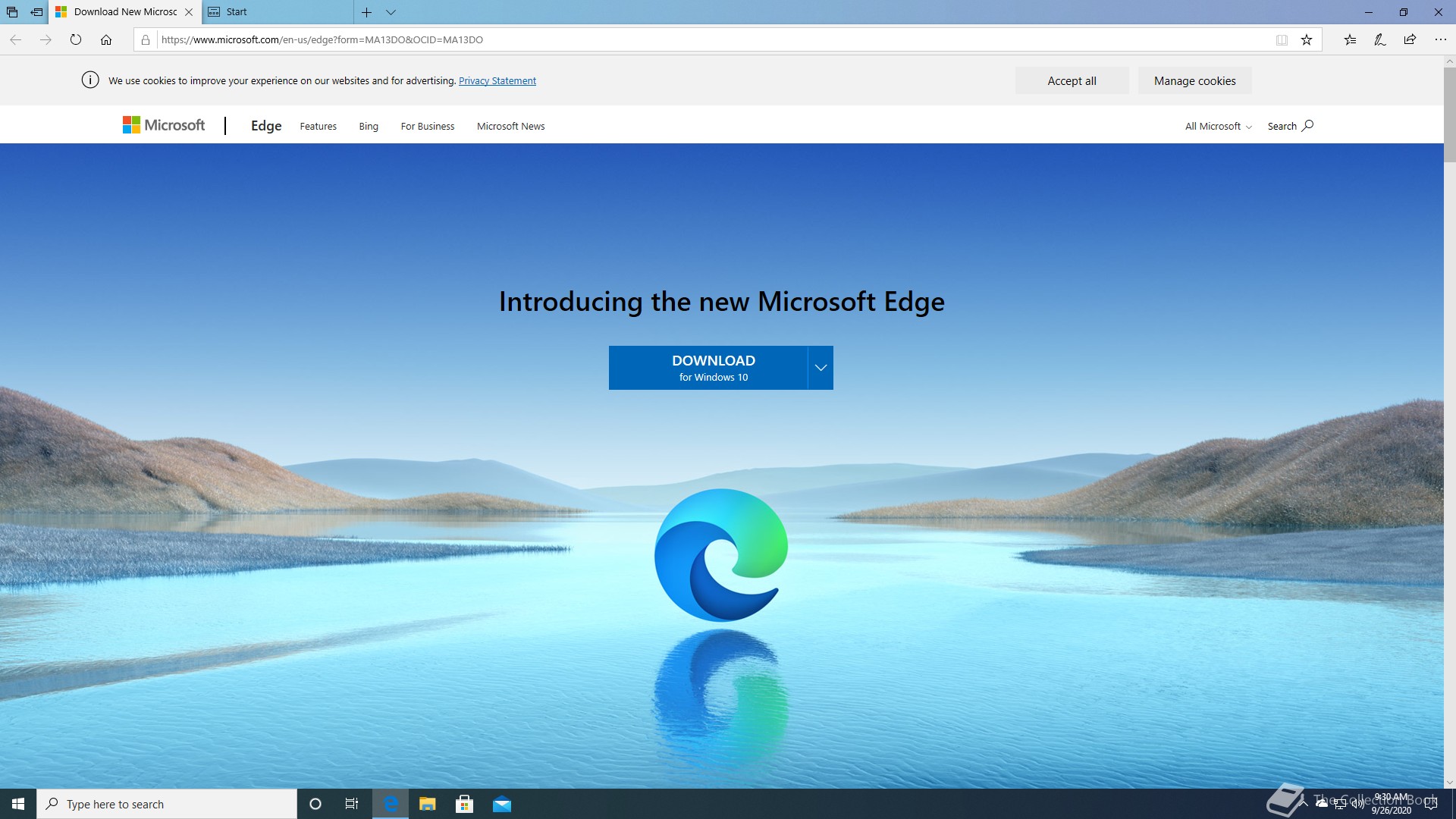
Task: Show tab previews chevron
Action: (x=391, y=12)
